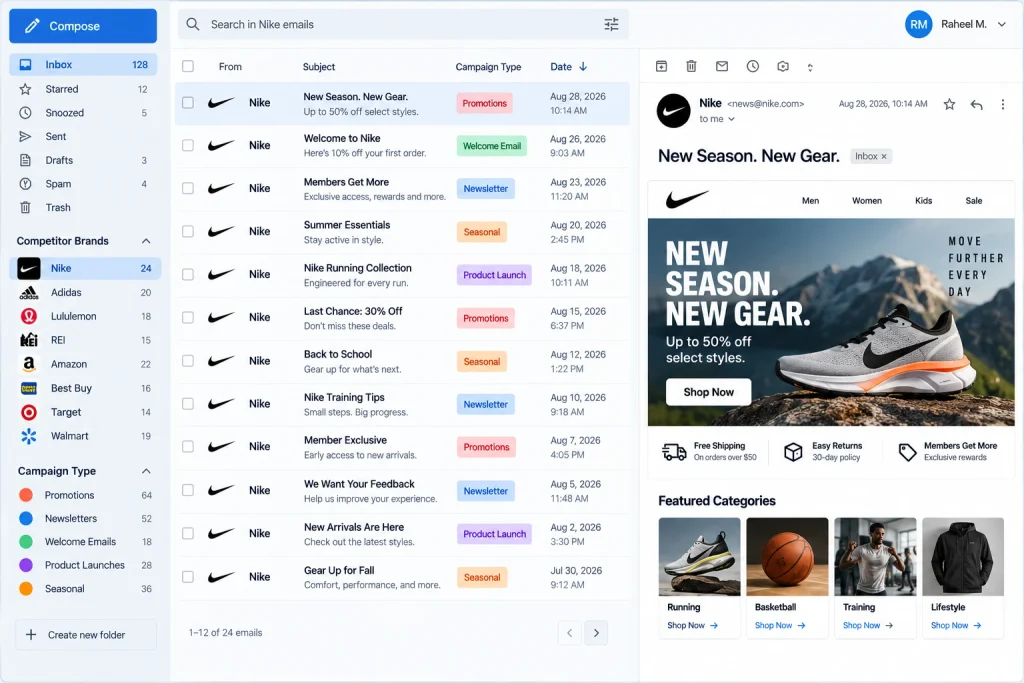This screenshot has width=1024, height=683.
Task: Sort emails by Date column
Action: [x=568, y=67]
